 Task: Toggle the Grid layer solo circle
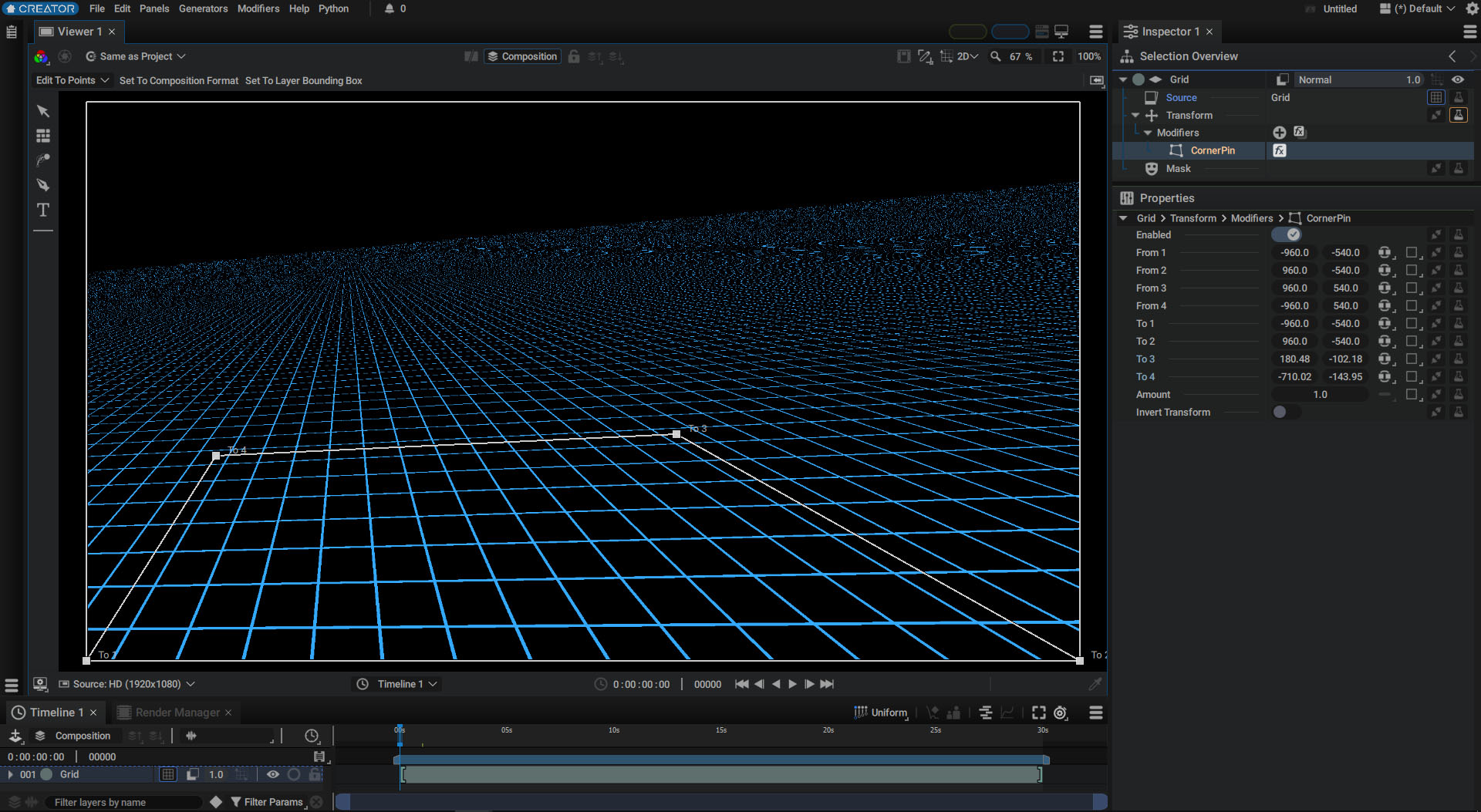[293, 774]
